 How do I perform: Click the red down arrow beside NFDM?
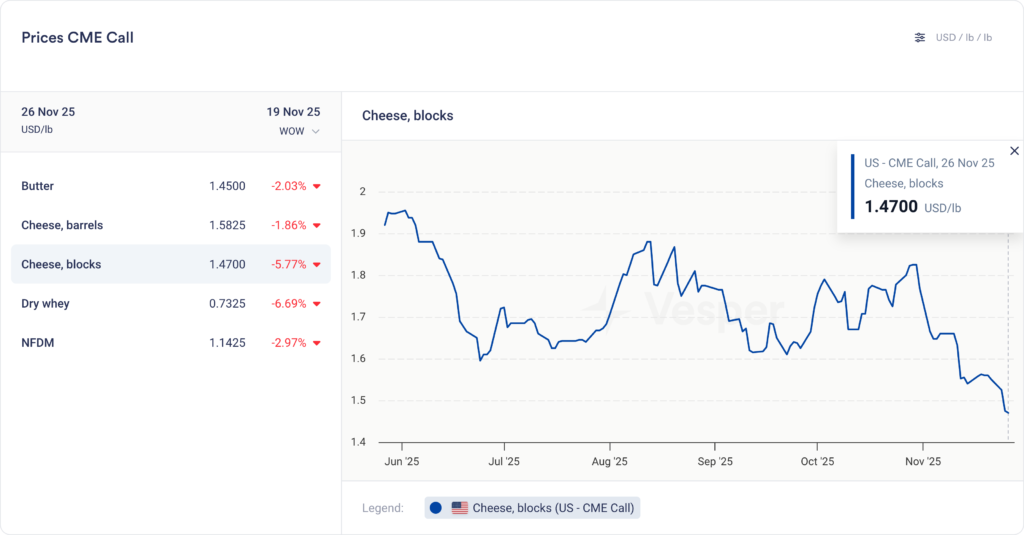[317, 343]
